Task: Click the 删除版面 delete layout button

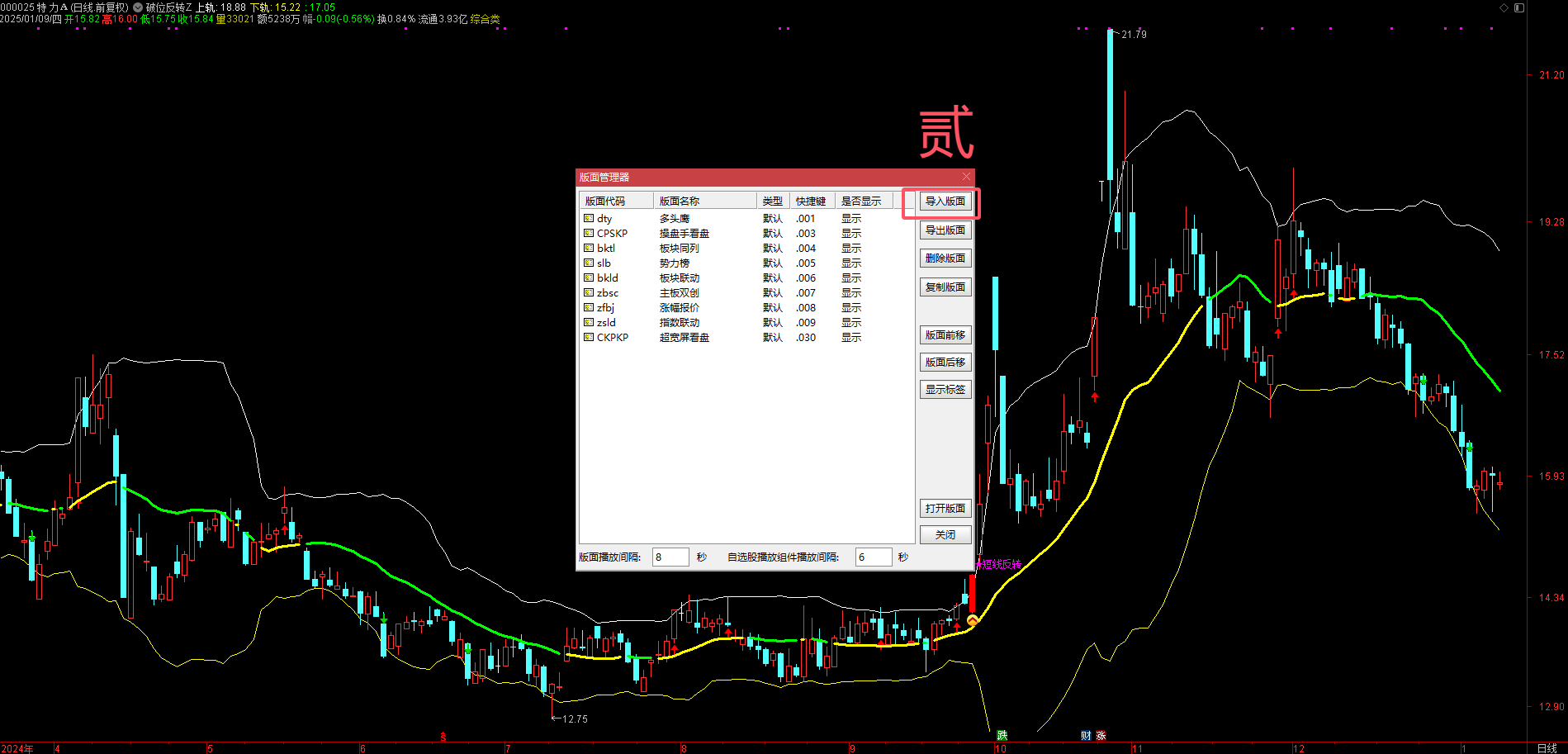Action: click(x=945, y=258)
